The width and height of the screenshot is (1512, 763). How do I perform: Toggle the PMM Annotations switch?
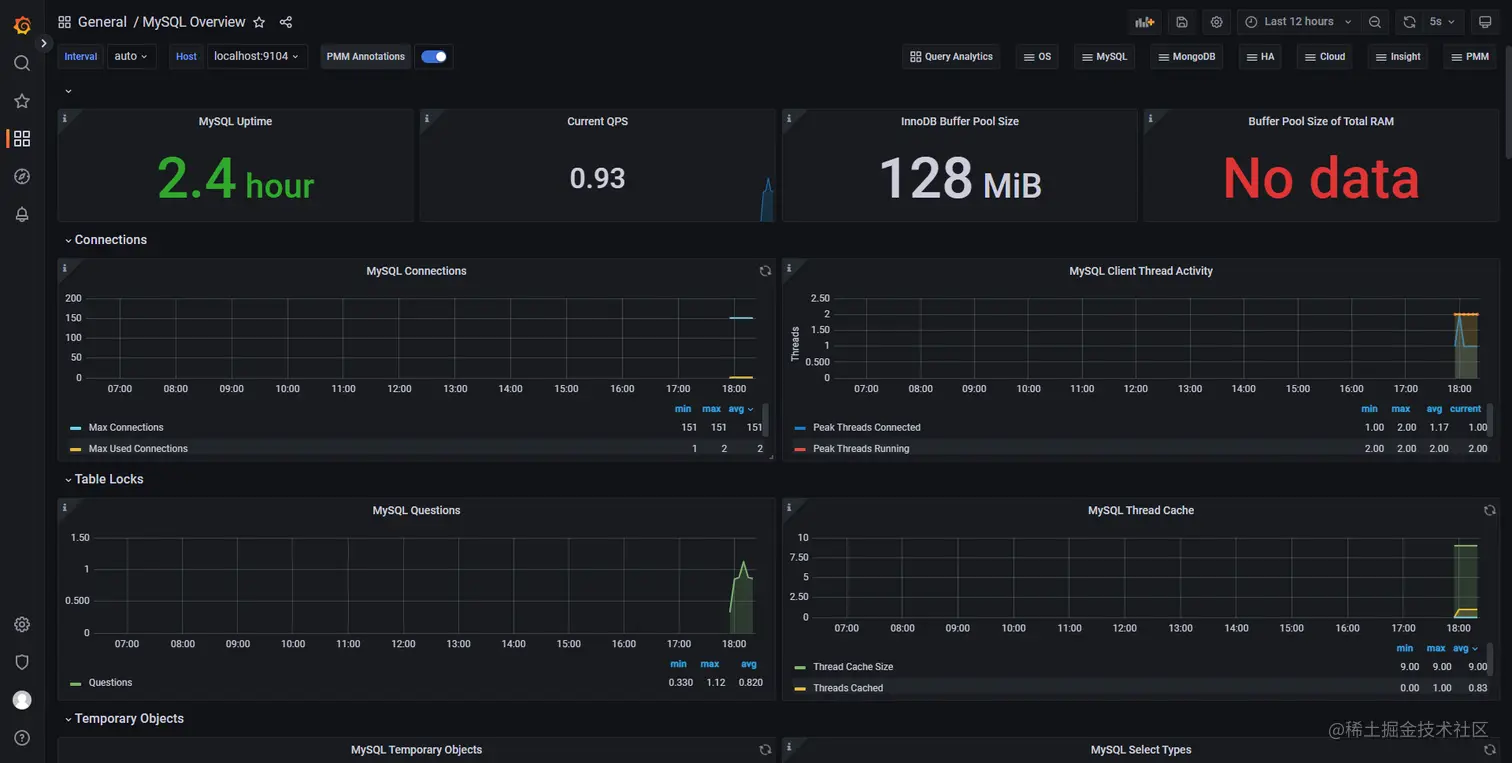pyautogui.click(x=434, y=56)
